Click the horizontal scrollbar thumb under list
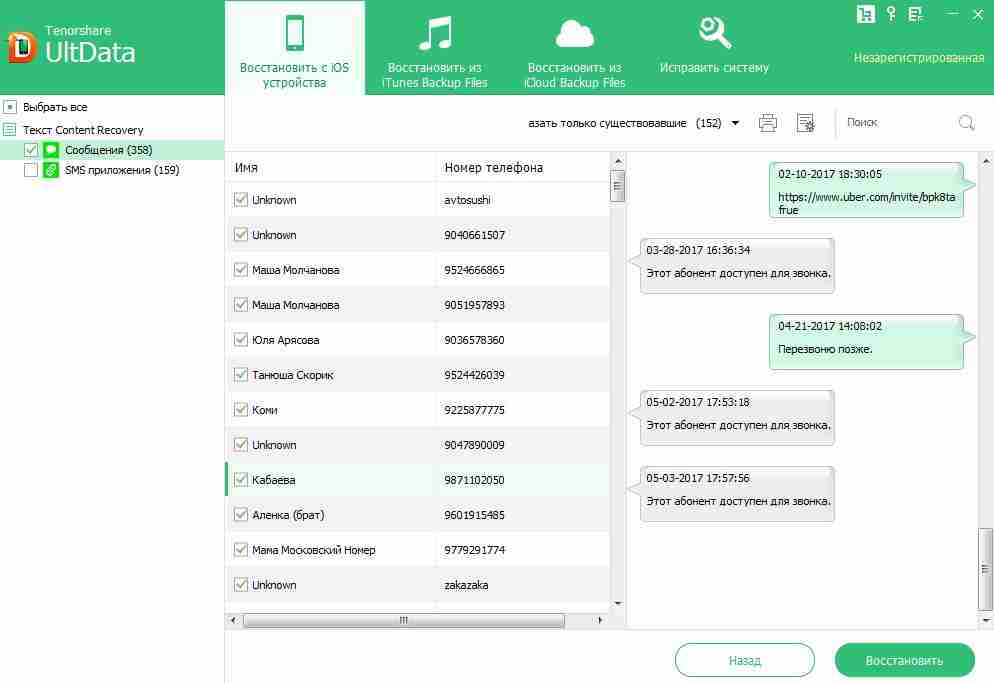 (403, 620)
